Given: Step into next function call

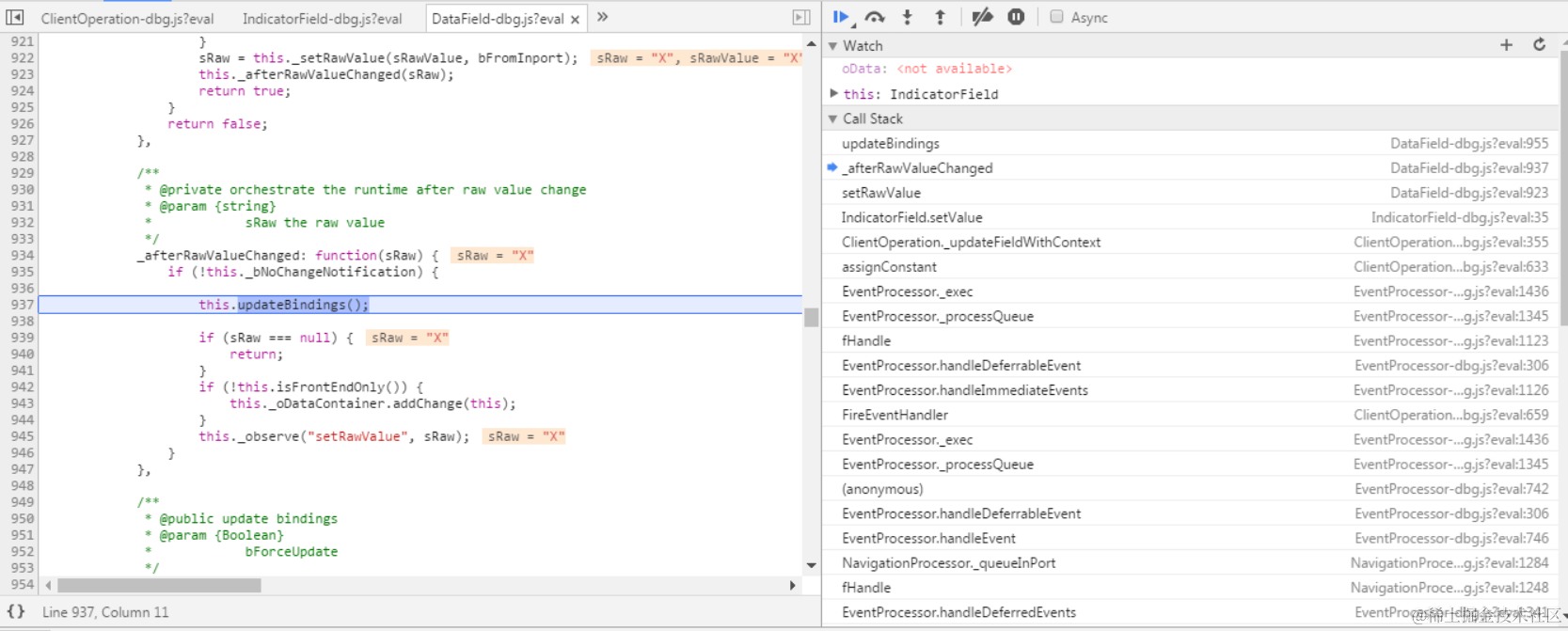Looking at the screenshot, I should click(908, 17).
